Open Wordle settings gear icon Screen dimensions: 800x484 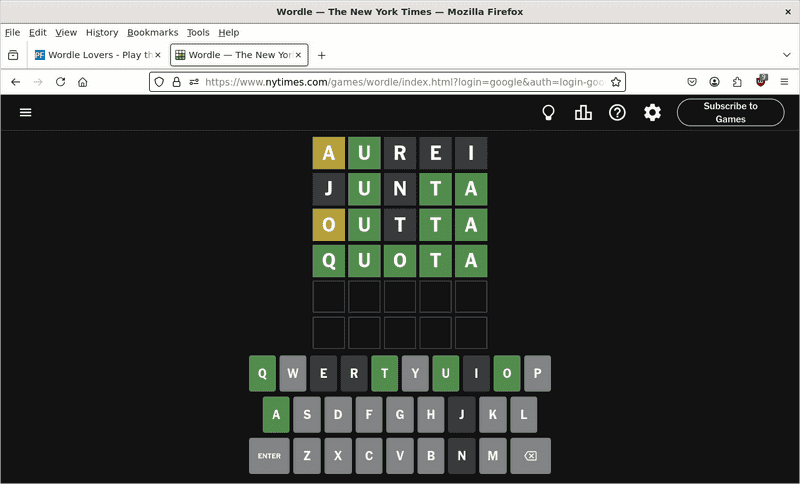(x=652, y=113)
